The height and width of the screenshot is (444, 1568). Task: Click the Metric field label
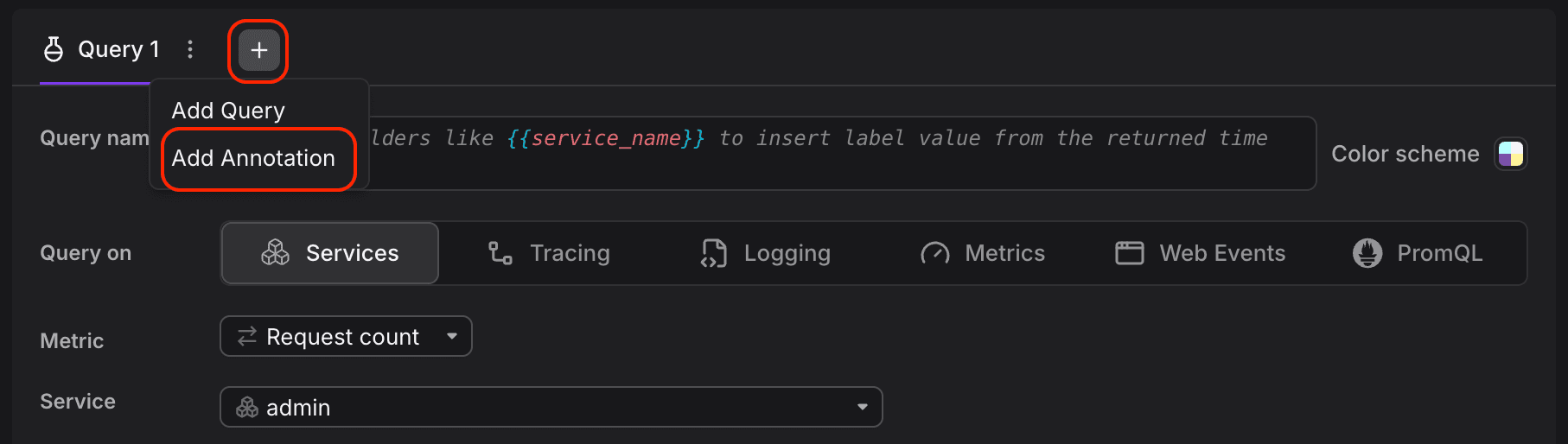[72, 341]
